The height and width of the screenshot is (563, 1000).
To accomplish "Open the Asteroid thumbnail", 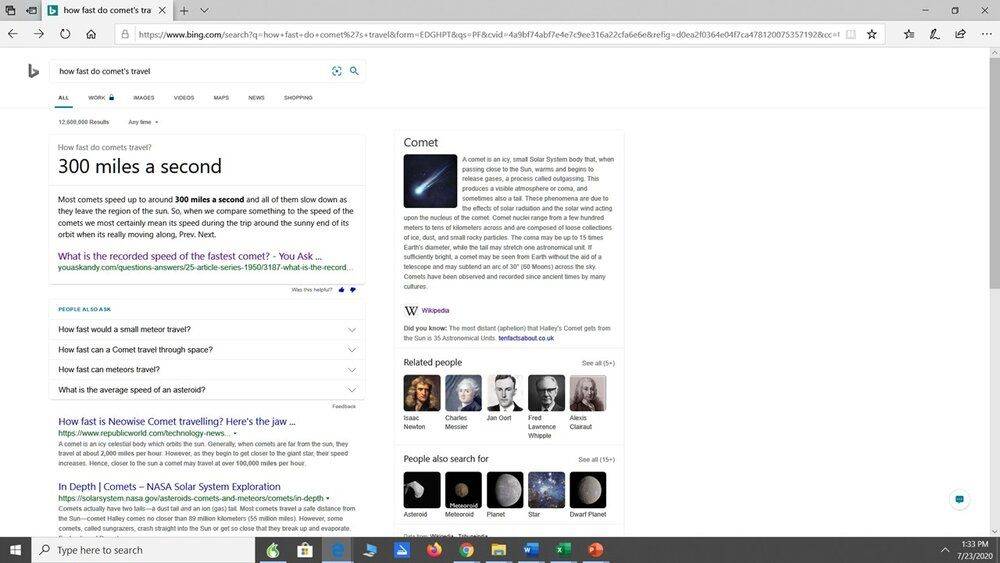I will coord(422,490).
